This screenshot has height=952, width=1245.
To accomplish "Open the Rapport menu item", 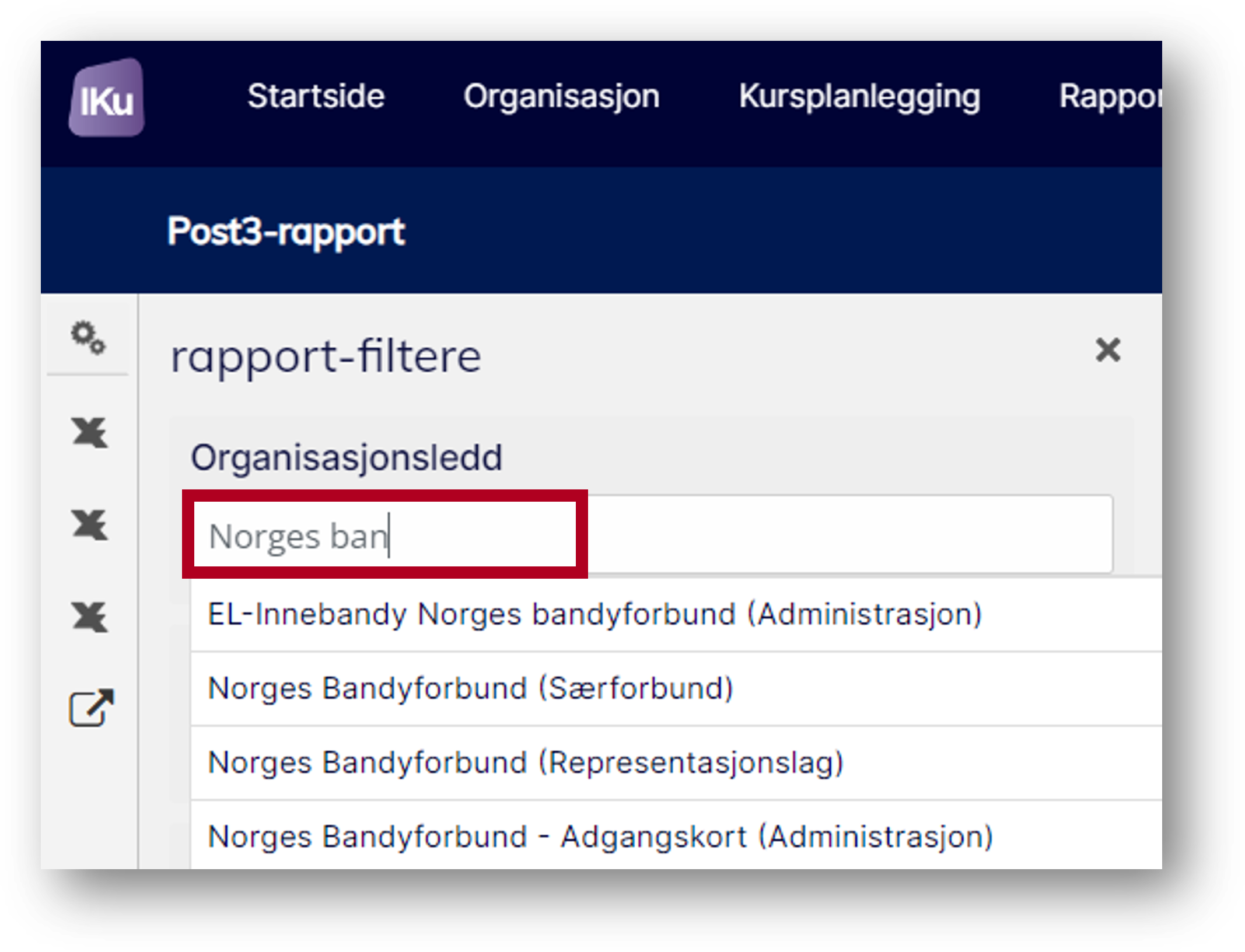I will pyautogui.click(x=1110, y=97).
